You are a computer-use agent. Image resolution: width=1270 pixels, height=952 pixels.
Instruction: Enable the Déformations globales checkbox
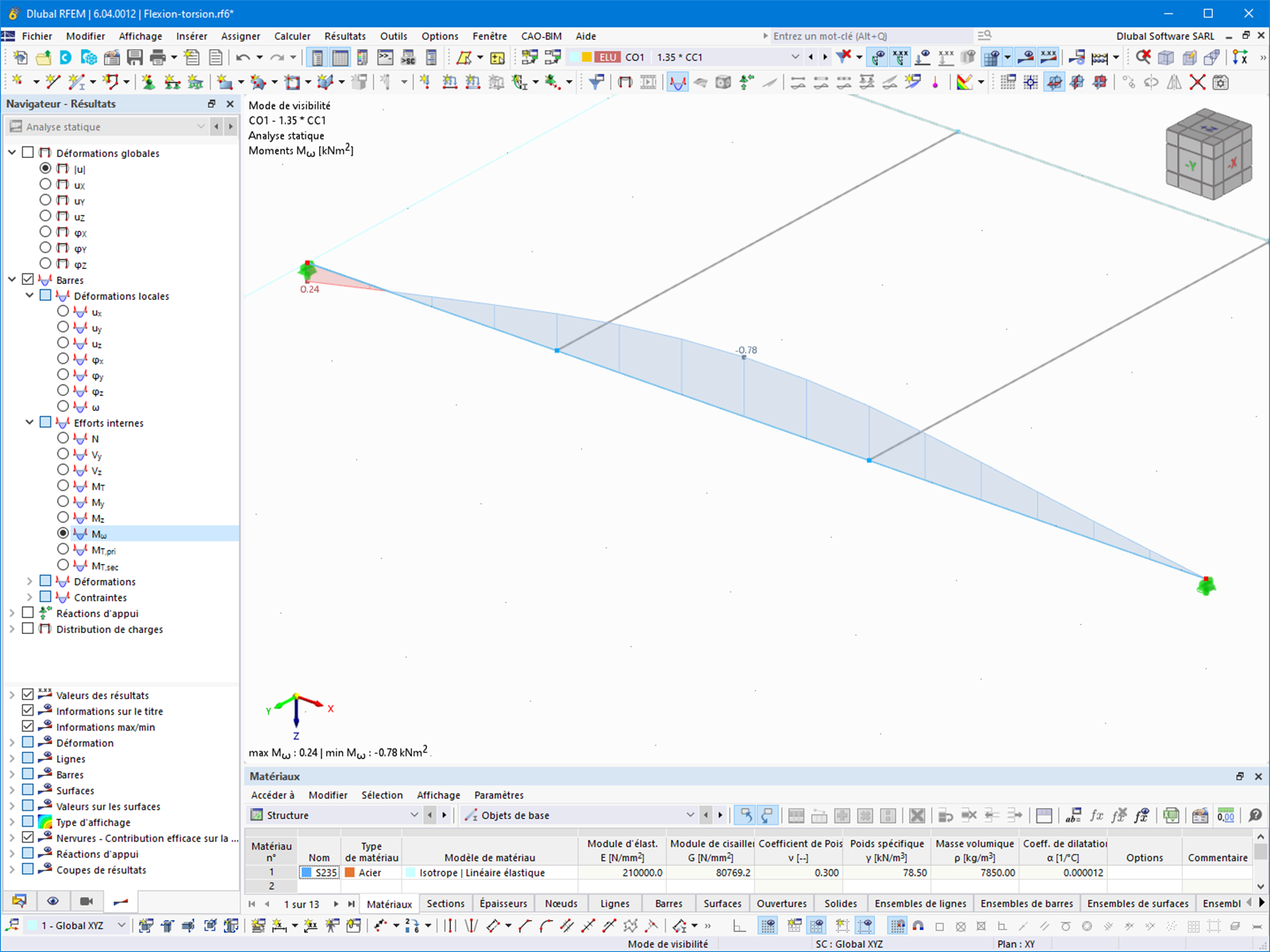point(29,152)
